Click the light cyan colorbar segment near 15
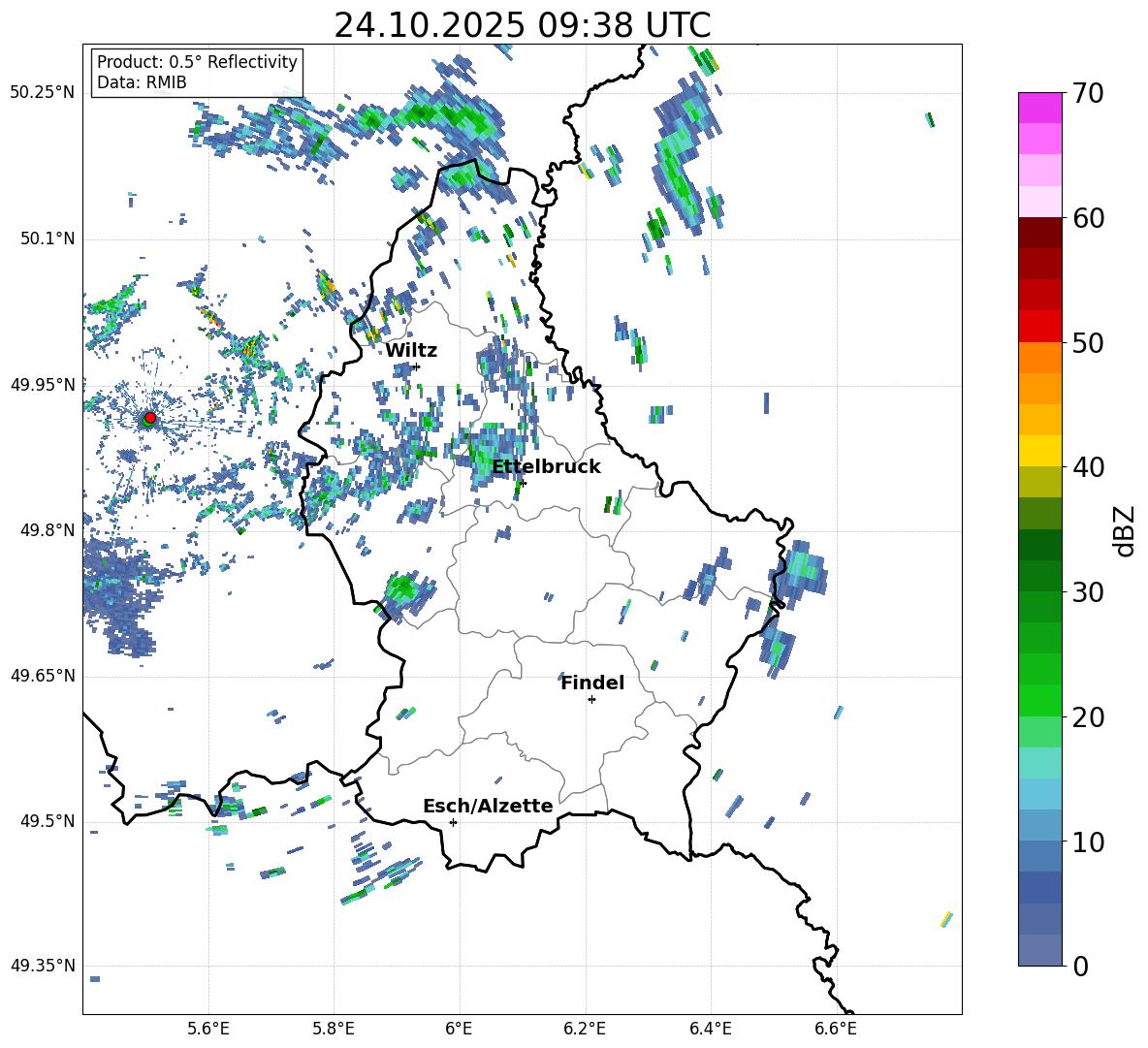Image resolution: width=1148 pixels, height=1048 pixels. point(1039,763)
